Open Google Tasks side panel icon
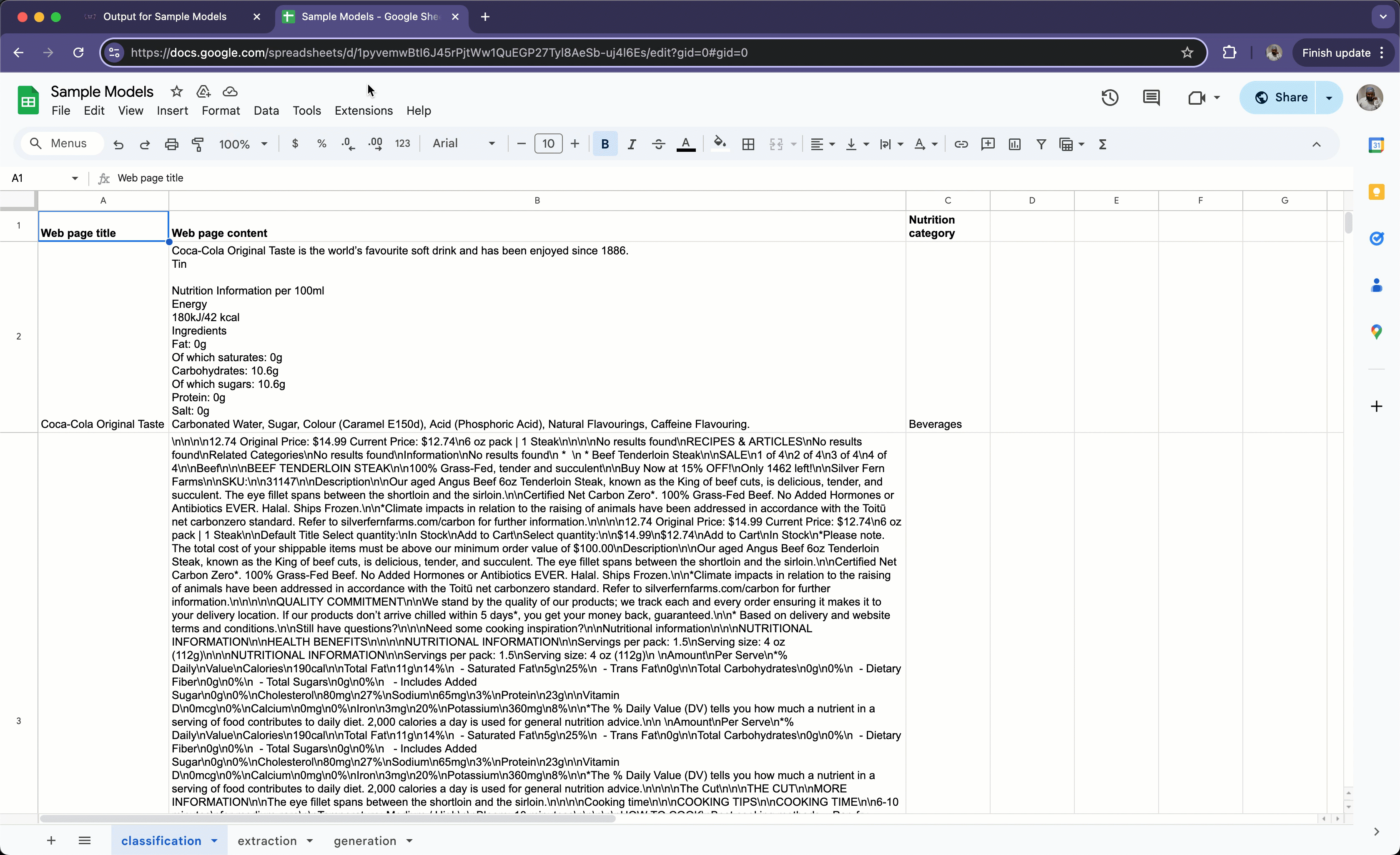Image resolution: width=1400 pixels, height=855 pixels. pos(1376,238)
